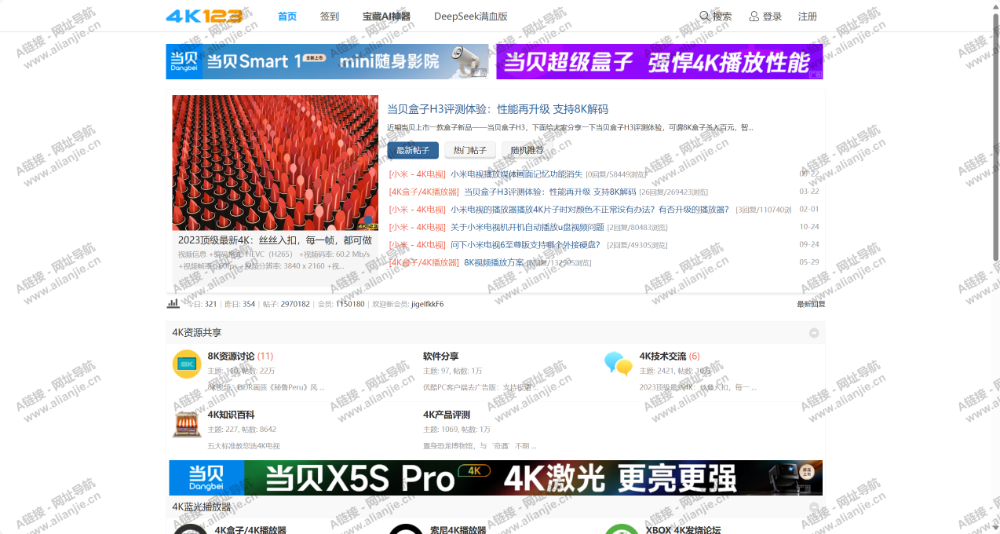Open post 问下小米电视6至尊版支持哪个外接硬盘
Viewport: 1000px width, 534px height.
[x=526, y=244]
